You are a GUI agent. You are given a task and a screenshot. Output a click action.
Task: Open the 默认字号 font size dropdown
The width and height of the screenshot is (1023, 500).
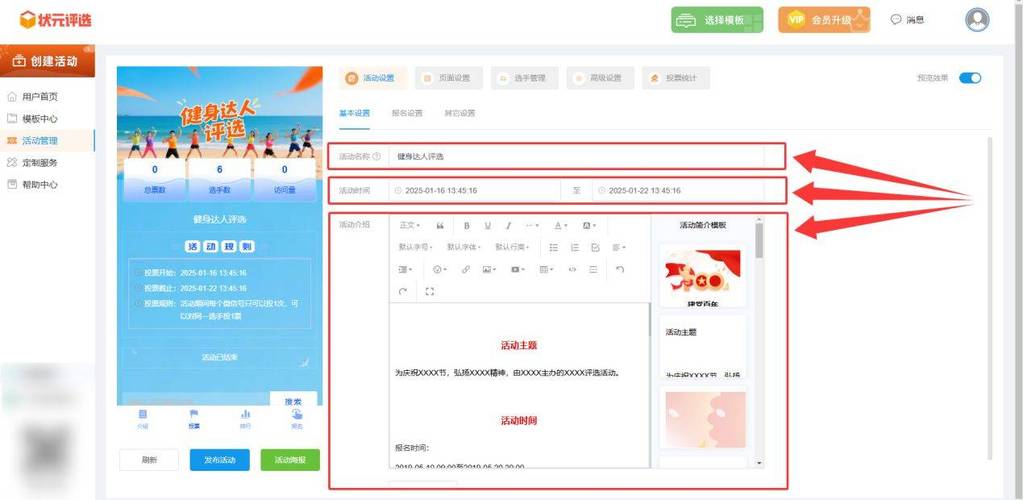click(x=415, y=247)
